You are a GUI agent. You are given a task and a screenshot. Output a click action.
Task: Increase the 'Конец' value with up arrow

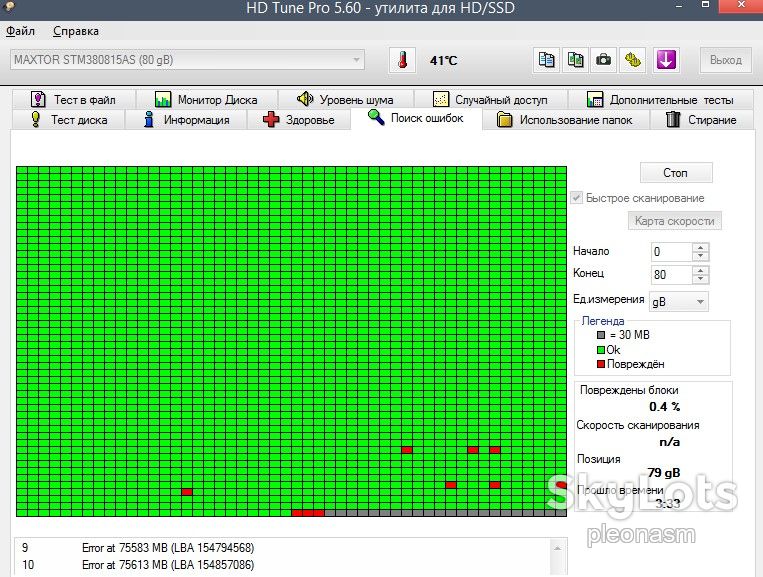700,270
